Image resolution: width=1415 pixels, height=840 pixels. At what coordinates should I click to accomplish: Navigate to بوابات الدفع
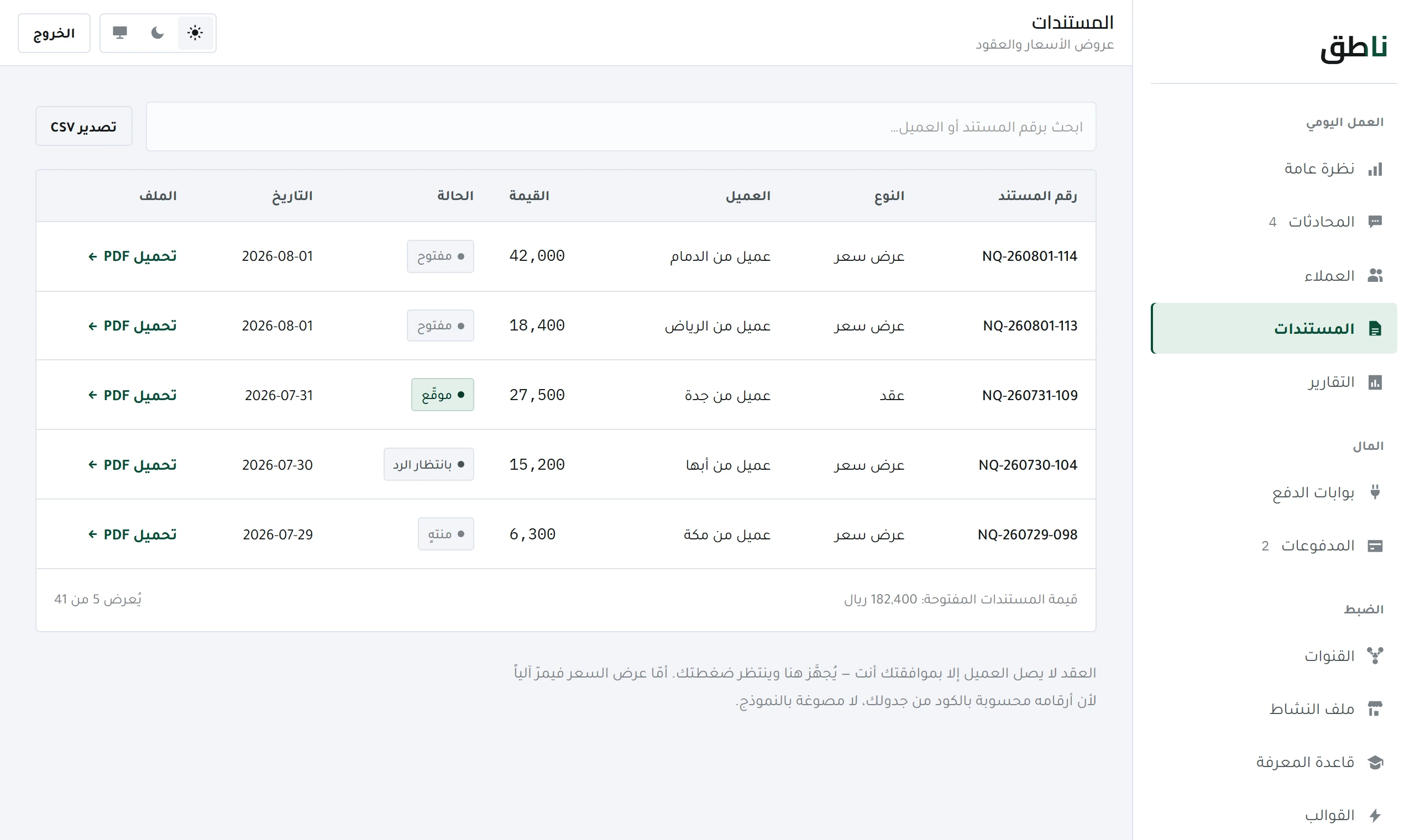click(1273, 492)
